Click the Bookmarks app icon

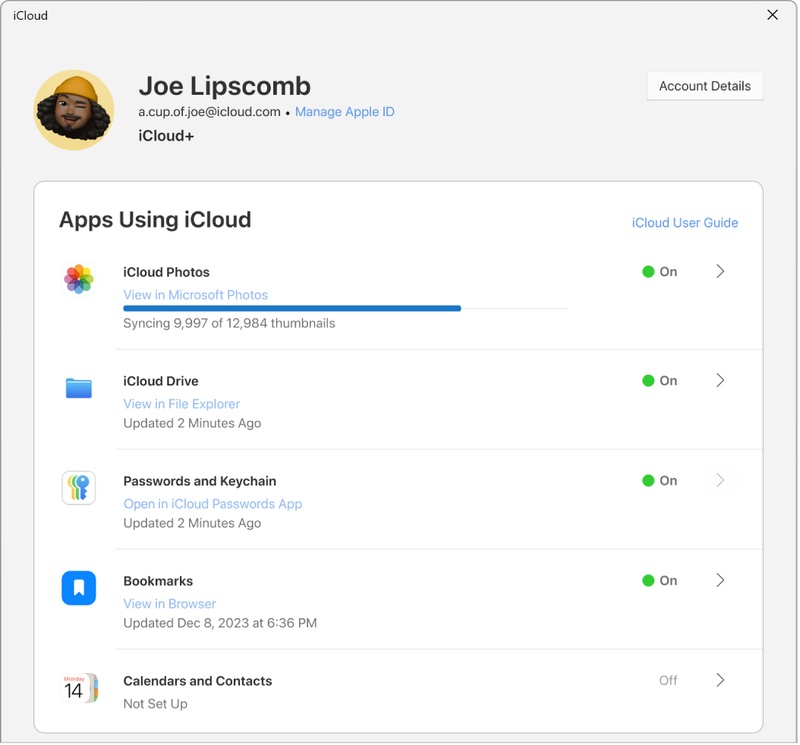click(x=78, y=589)
